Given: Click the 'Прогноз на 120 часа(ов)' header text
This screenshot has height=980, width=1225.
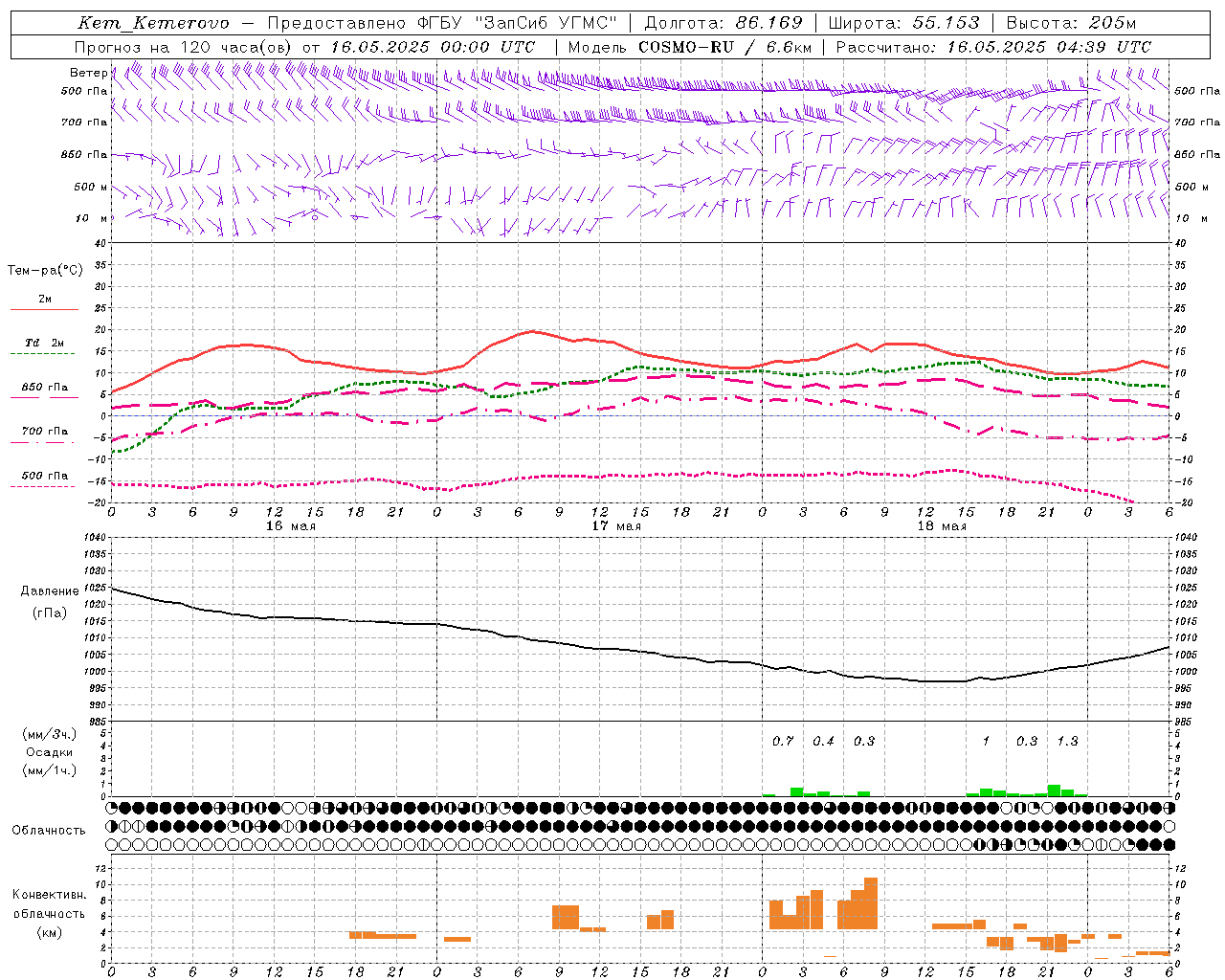Looking at the screenshot, I should [x=185, y=47].
